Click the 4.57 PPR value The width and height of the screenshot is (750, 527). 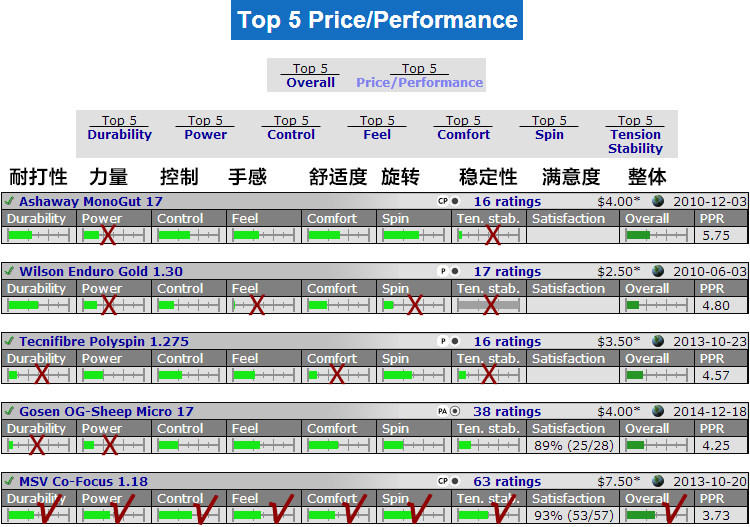pos(716,375)
